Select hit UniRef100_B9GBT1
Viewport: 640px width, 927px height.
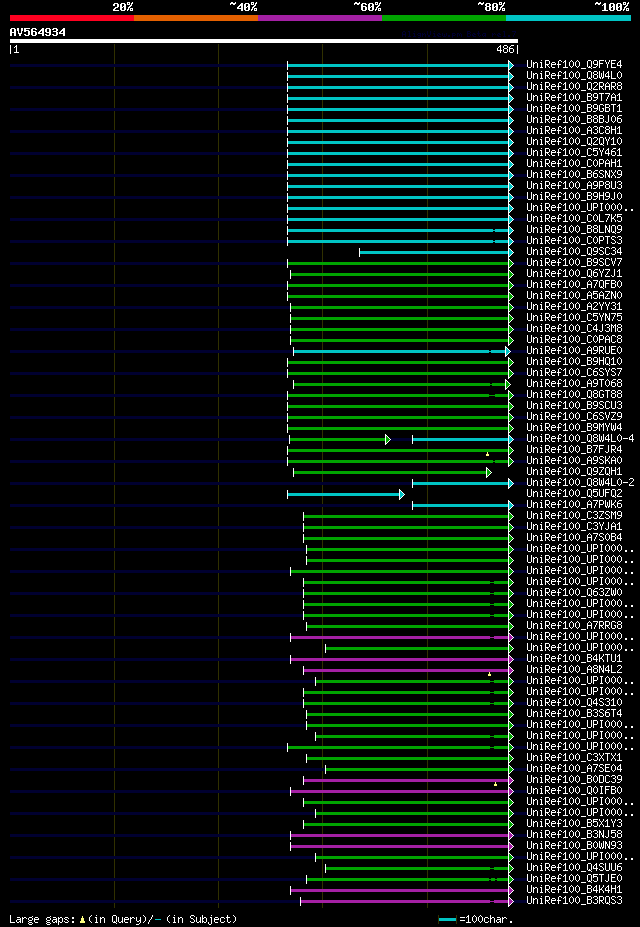(x=574, y=109)
